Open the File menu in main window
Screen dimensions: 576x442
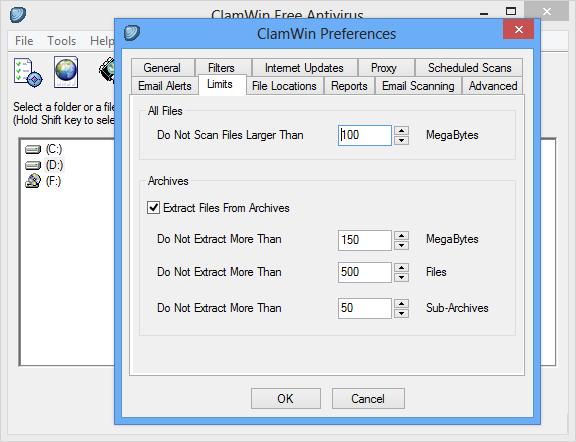[24, 40]
